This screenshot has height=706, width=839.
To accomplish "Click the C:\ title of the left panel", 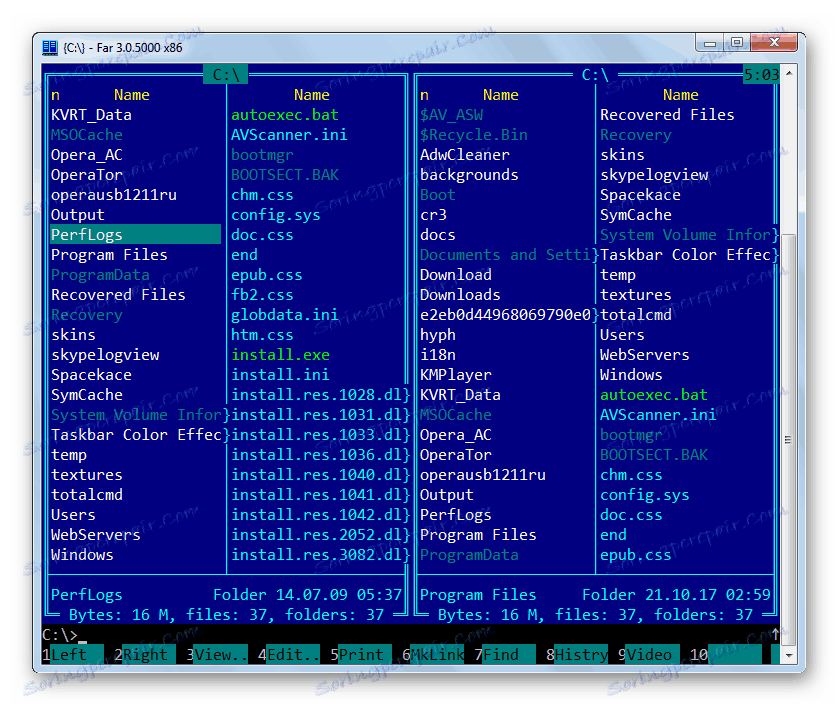I will tap(226, 74).
